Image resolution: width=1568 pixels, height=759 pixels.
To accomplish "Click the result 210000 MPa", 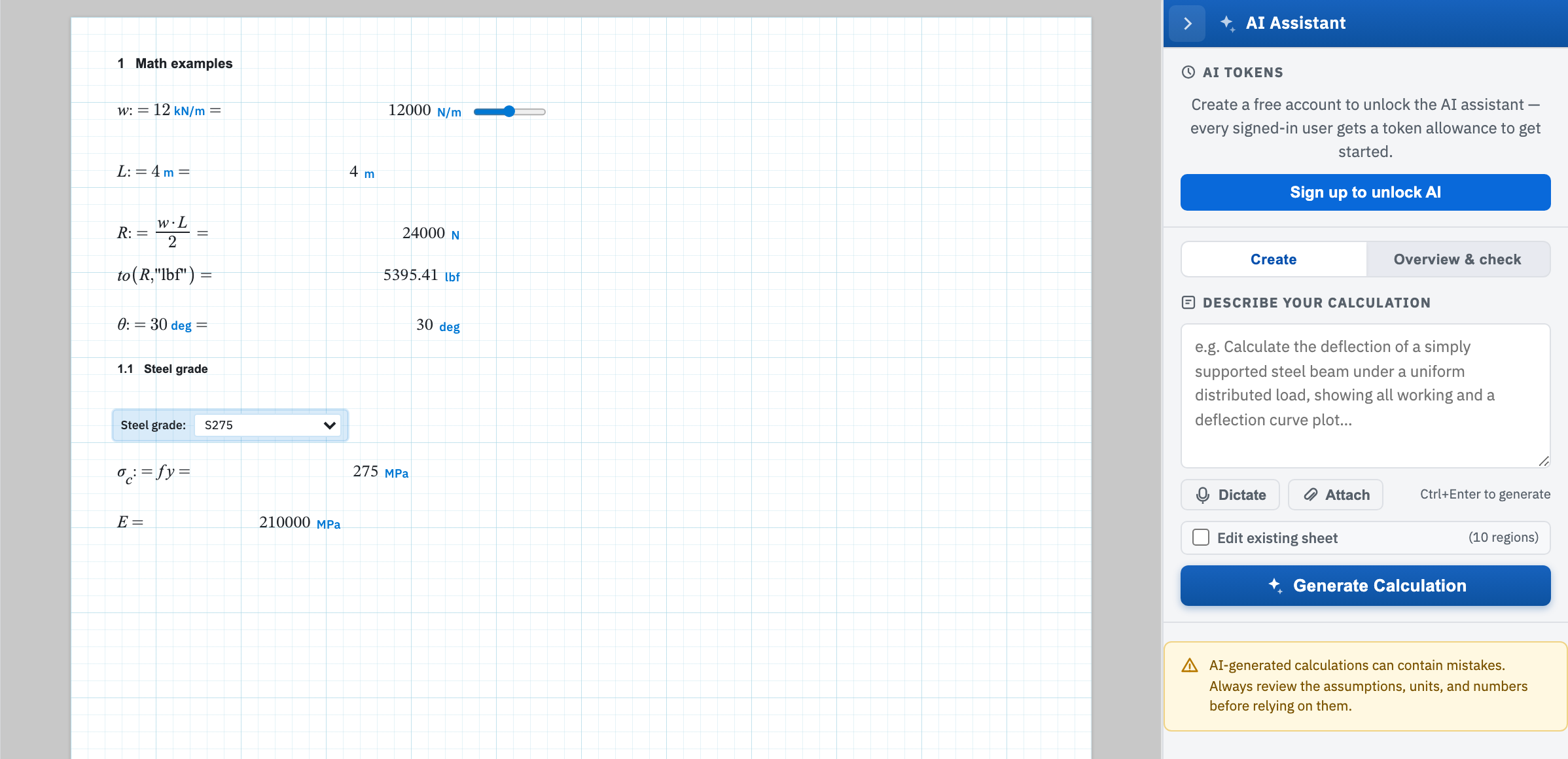I will point(300,523).
